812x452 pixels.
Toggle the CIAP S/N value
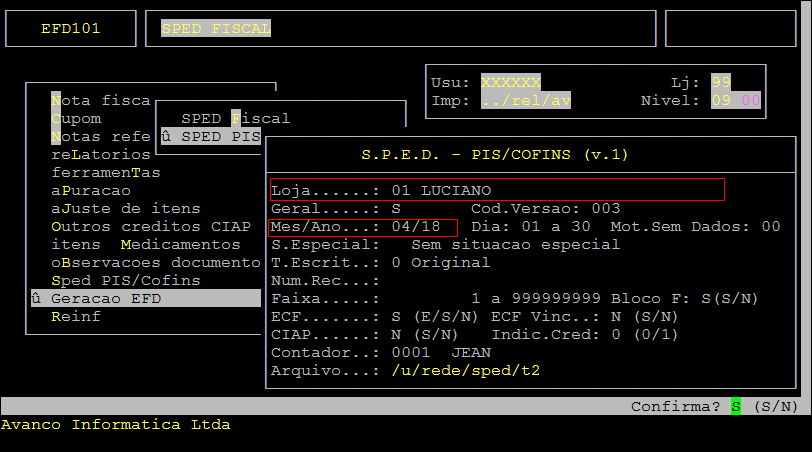[x=397, y=335]
